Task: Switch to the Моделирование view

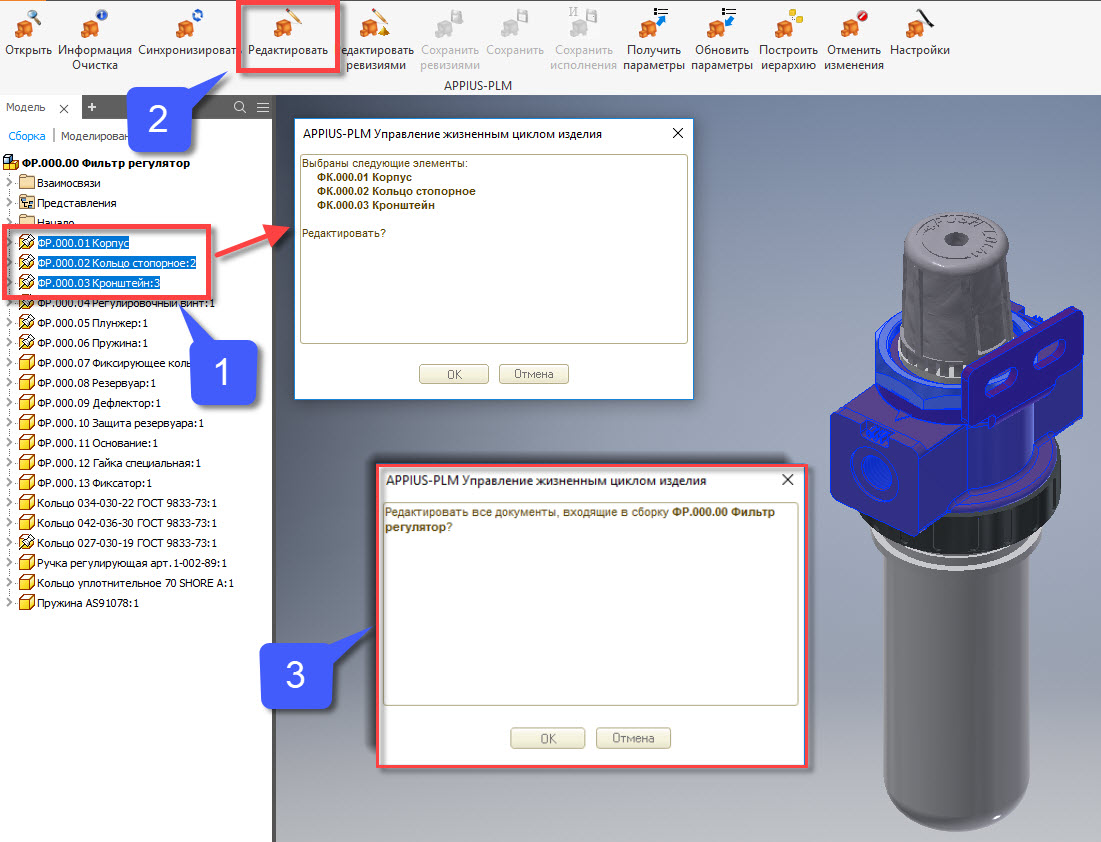Action: (95, 136)
